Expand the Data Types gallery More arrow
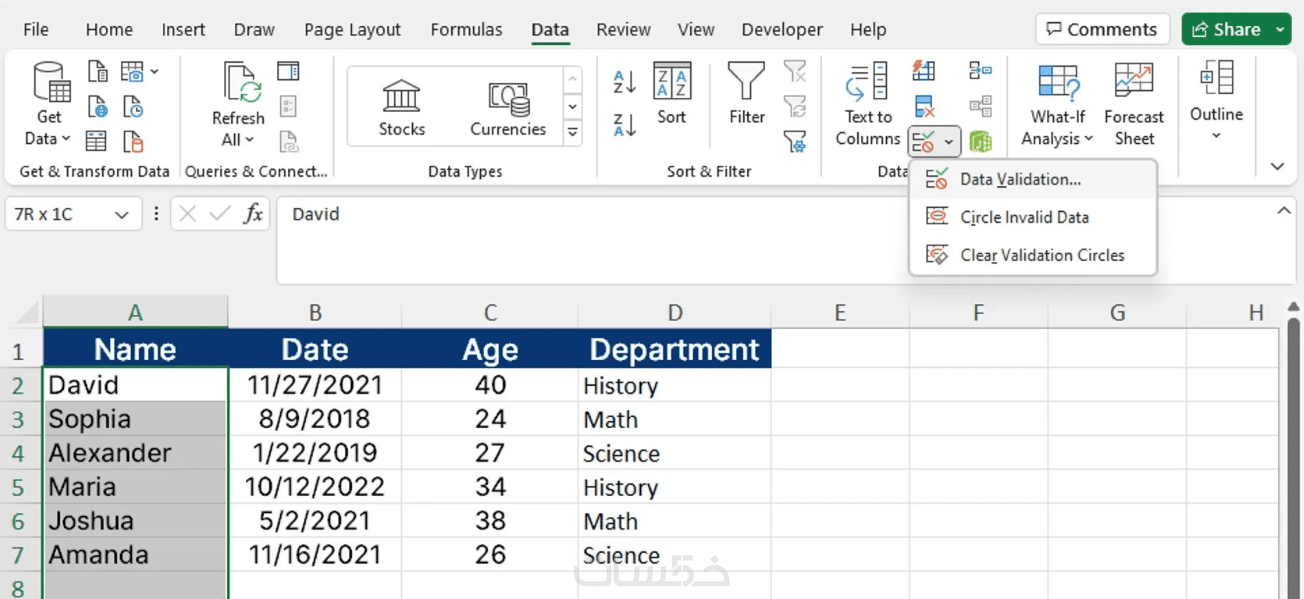This screenshot has width=1304, height=599. [x=573, y=131]
